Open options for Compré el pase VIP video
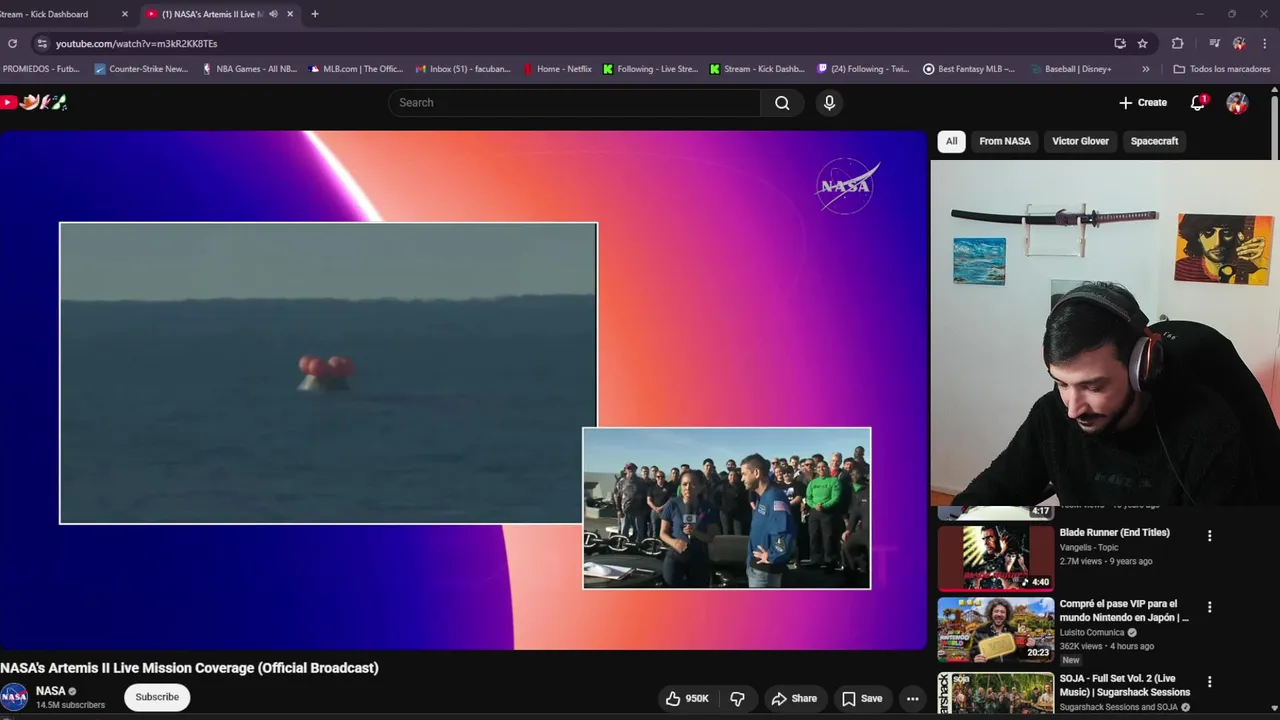This screenshot has width=1280, height=720. (x=1209, y=607)
